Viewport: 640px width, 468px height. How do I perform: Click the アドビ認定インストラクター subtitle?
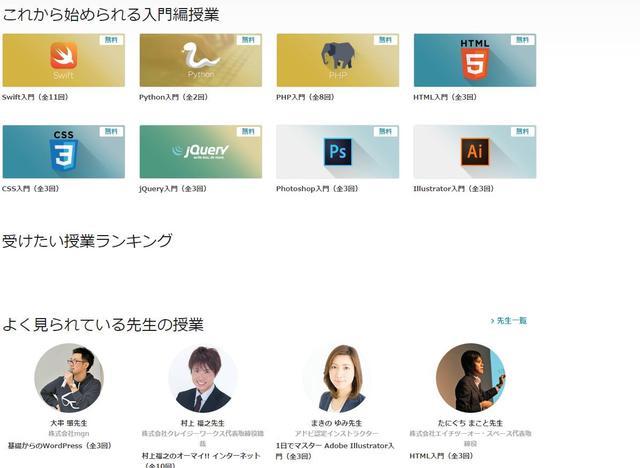point(337,433)
